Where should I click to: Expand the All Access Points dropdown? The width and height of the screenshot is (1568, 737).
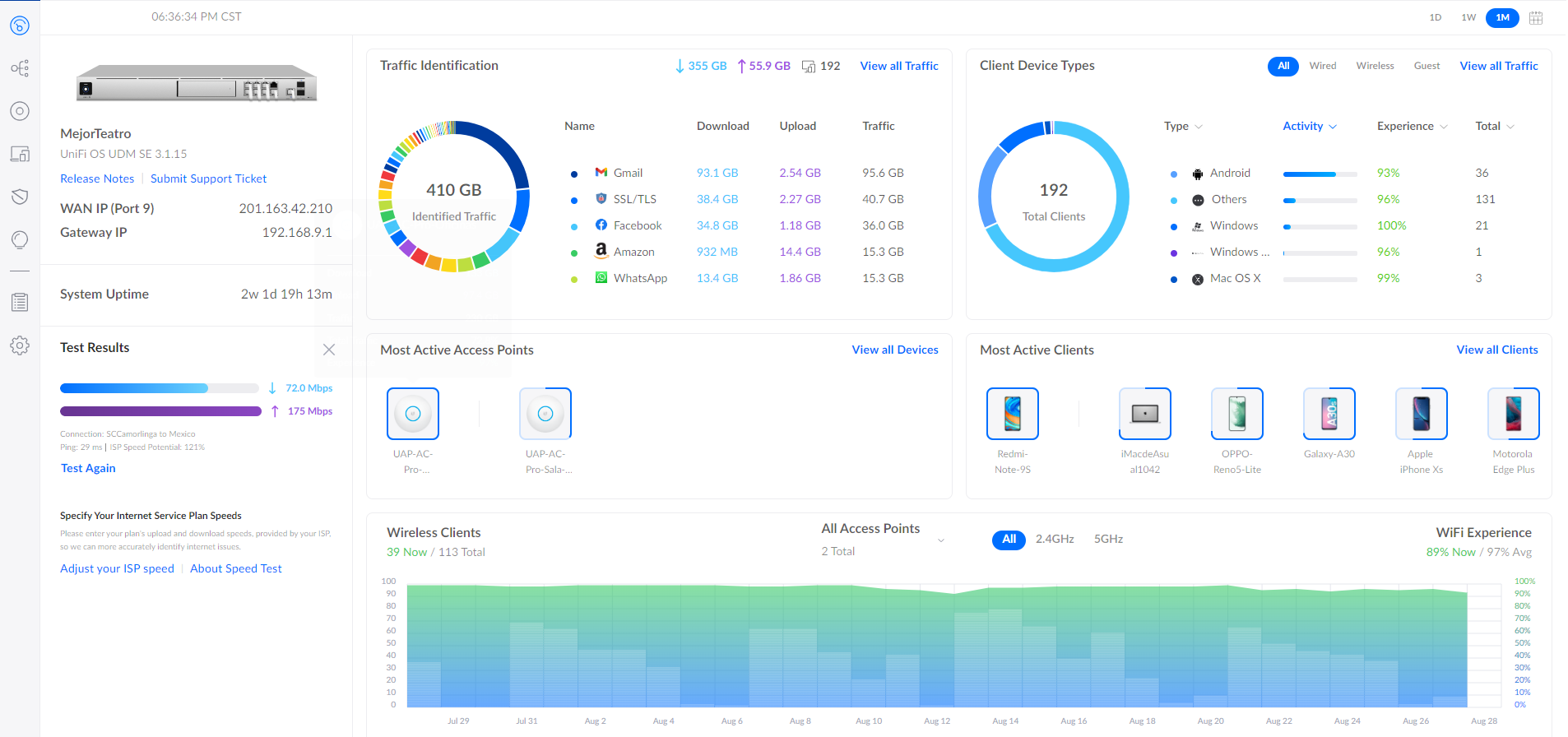(x=941, y=540)
